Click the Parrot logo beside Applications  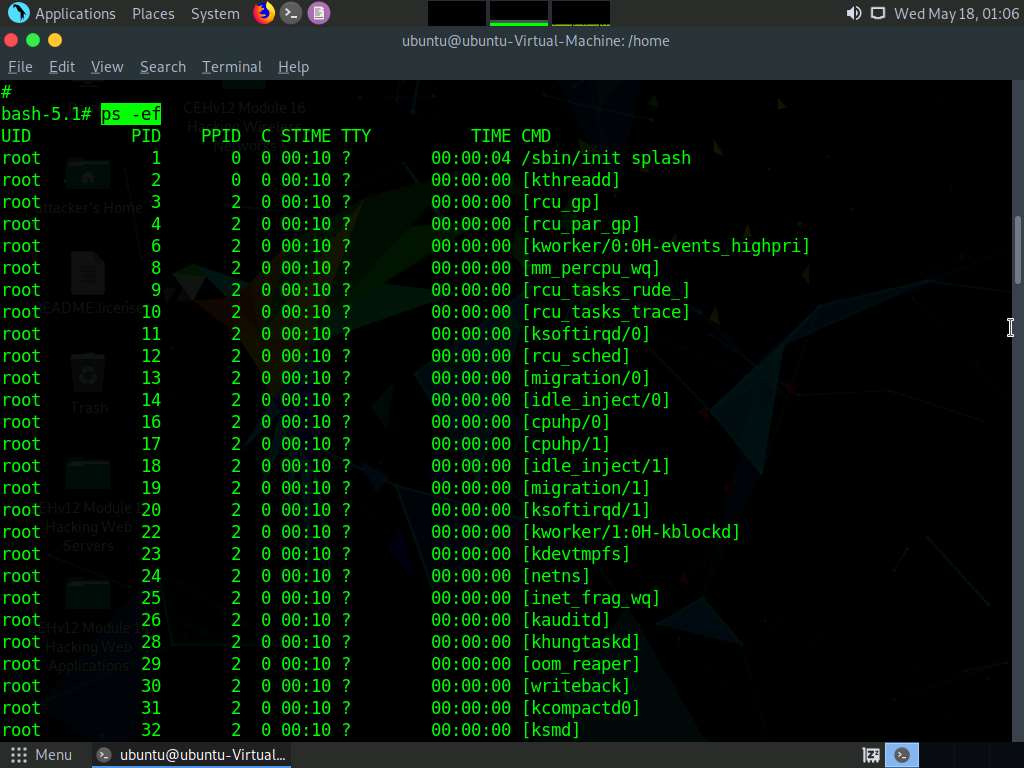pos(18,13)
